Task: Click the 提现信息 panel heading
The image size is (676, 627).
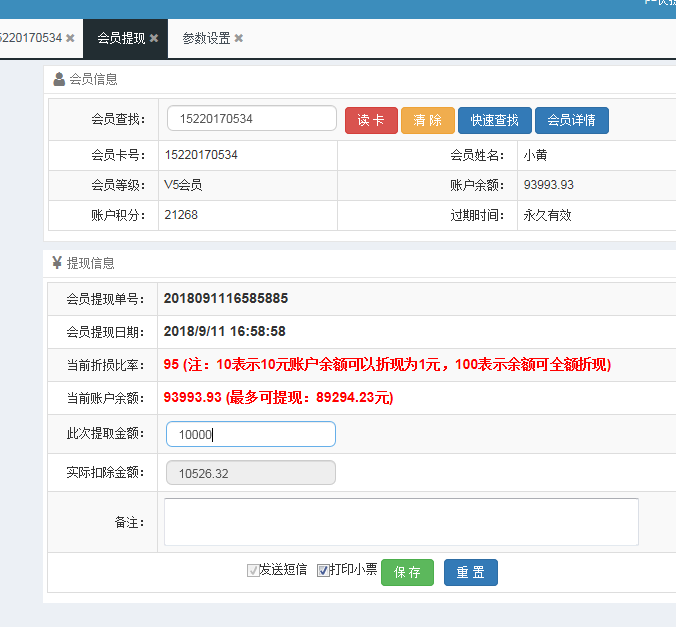Action: pos(91,263)
